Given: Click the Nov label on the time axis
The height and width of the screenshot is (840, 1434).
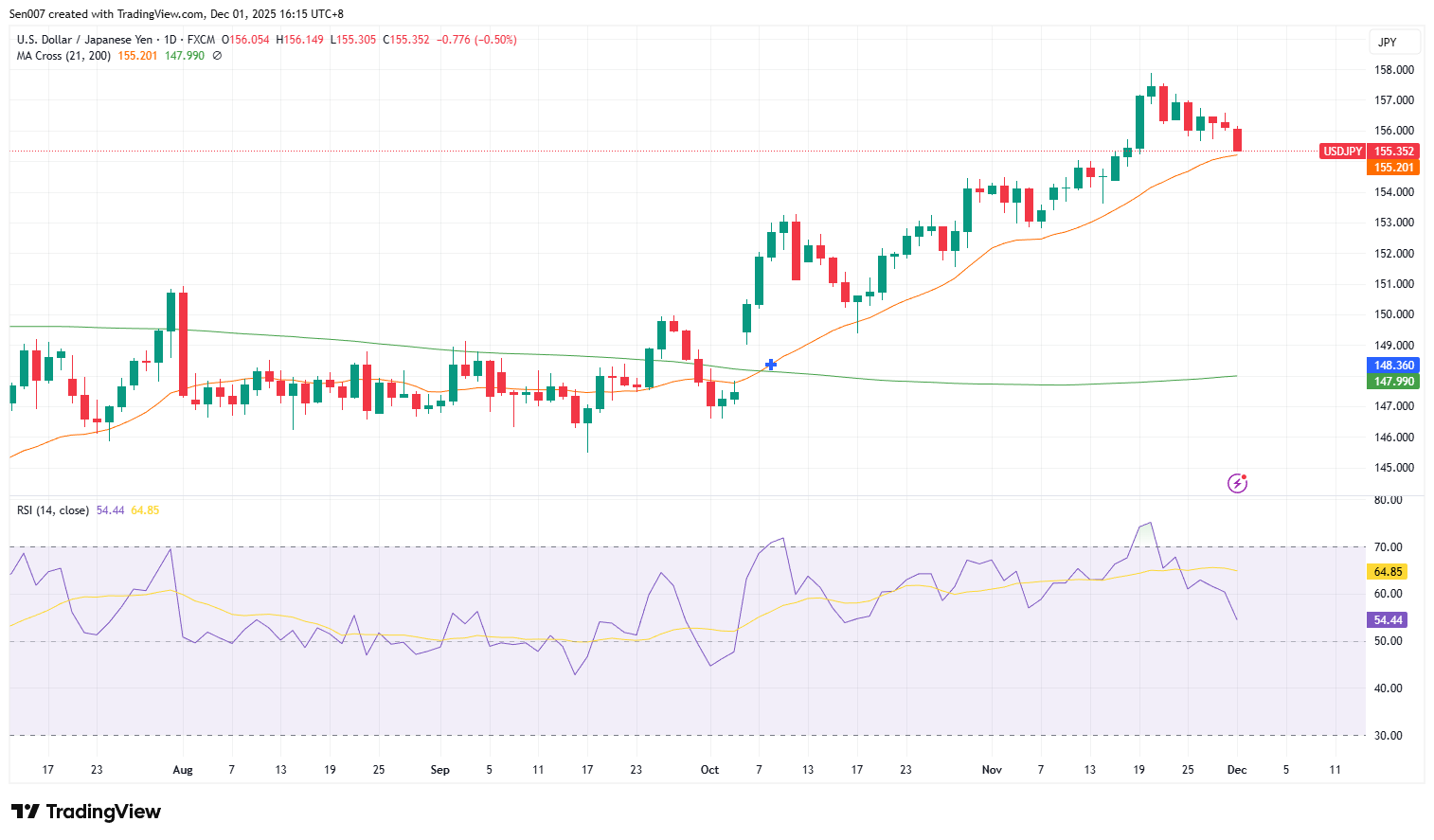Looking at the screenshot, I should [991, 770].
